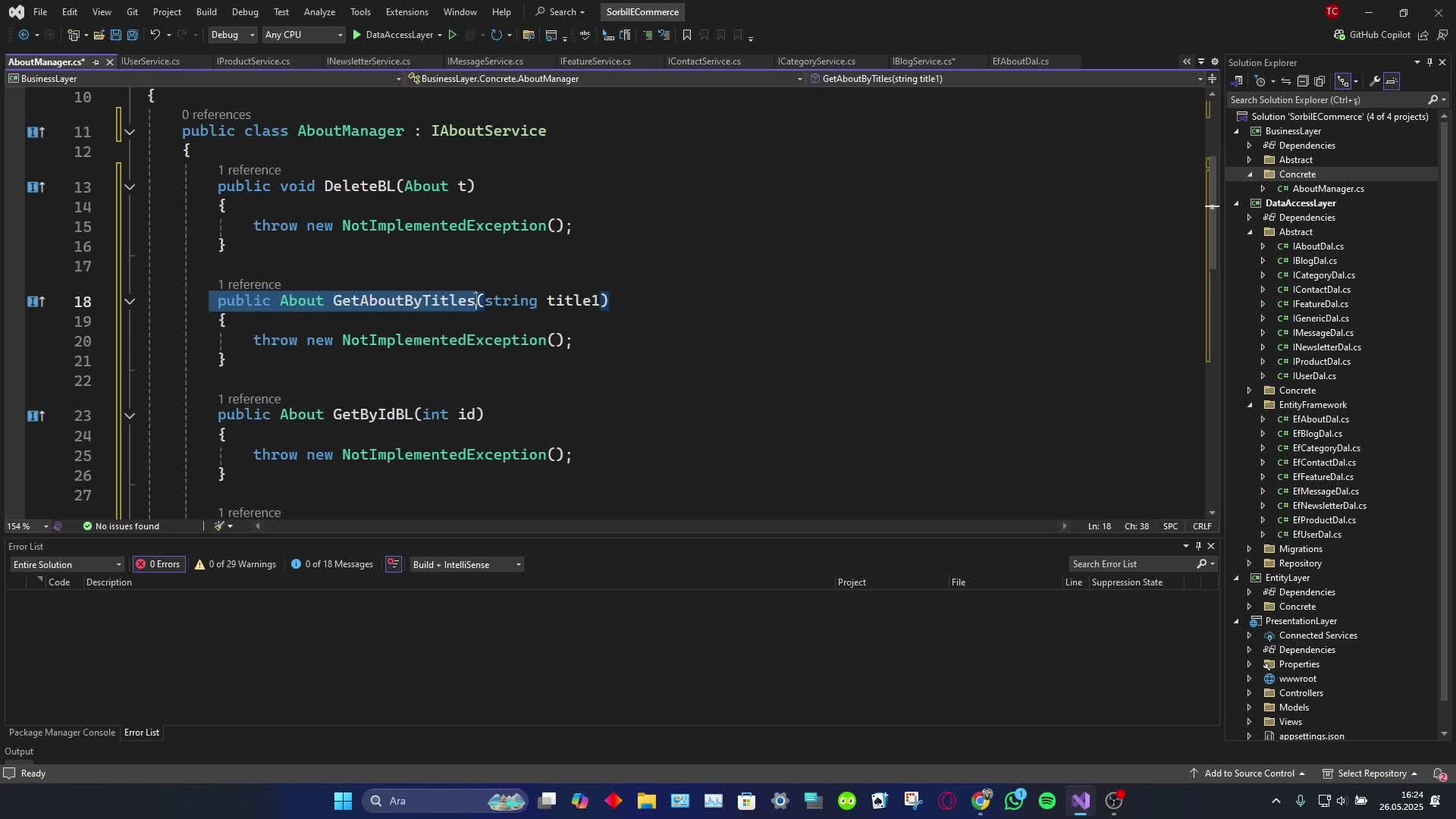Close the AboutManager.cs tab

[109, 61]
